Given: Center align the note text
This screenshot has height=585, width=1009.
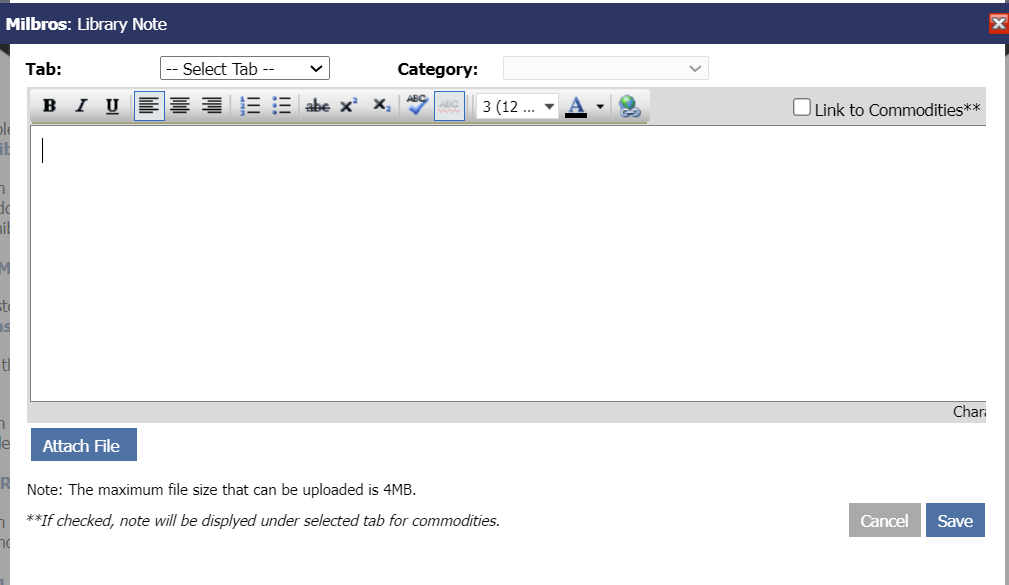Looking at the screenshot, I should click(180, 106).
